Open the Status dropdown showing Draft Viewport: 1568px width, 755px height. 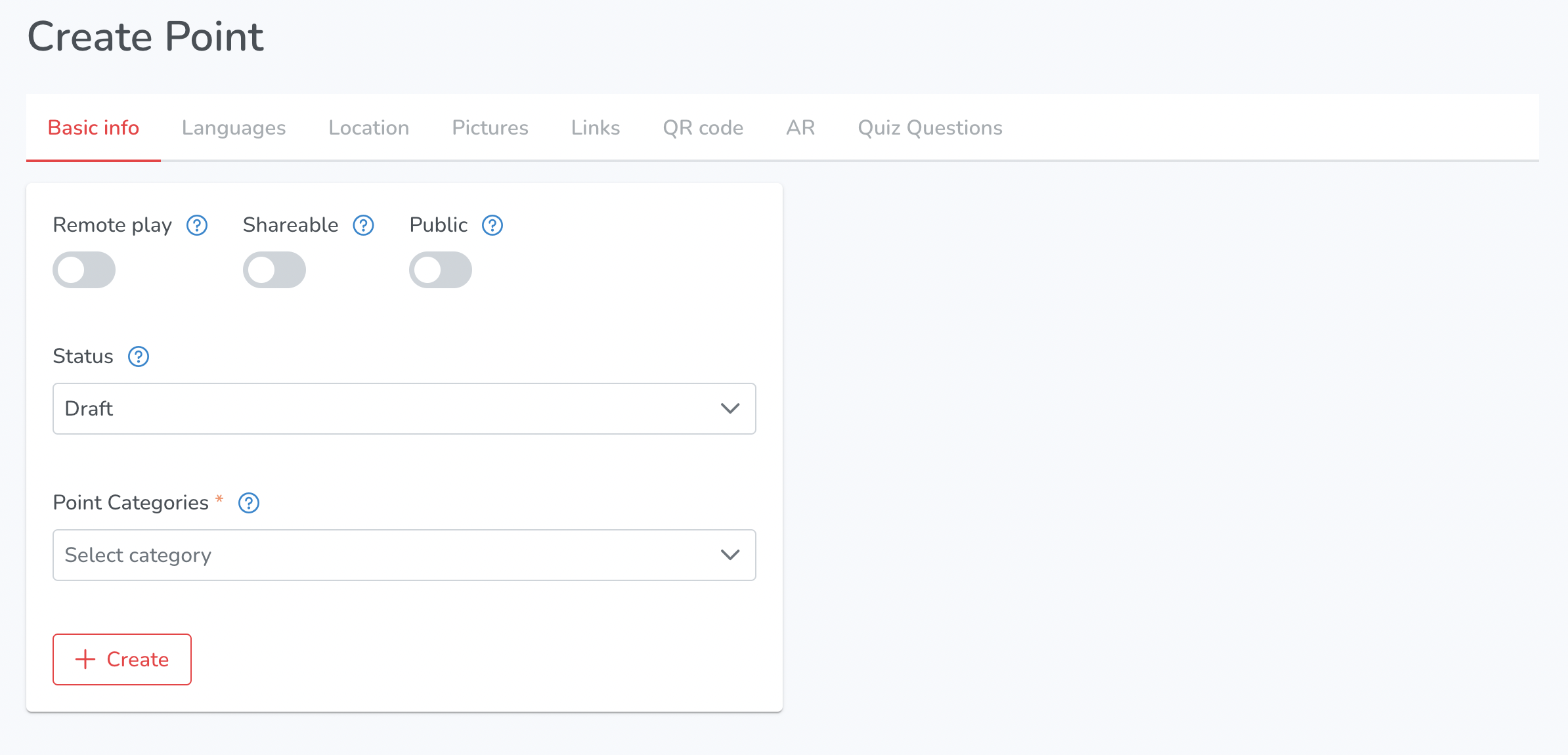(404, 408)
